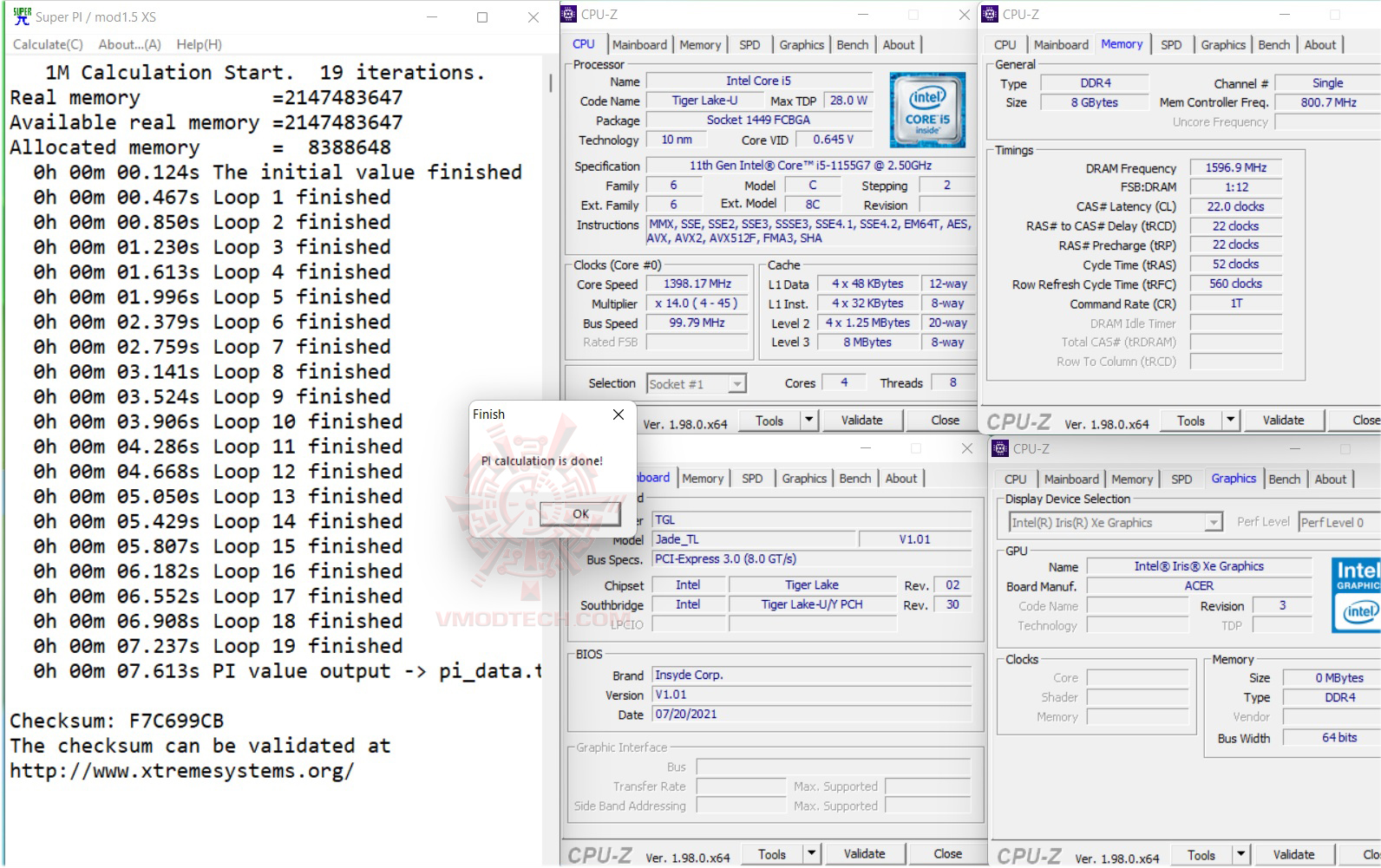
Task: Open the Intel Iris Xe display device dropdown
Action: [1116, 523]
